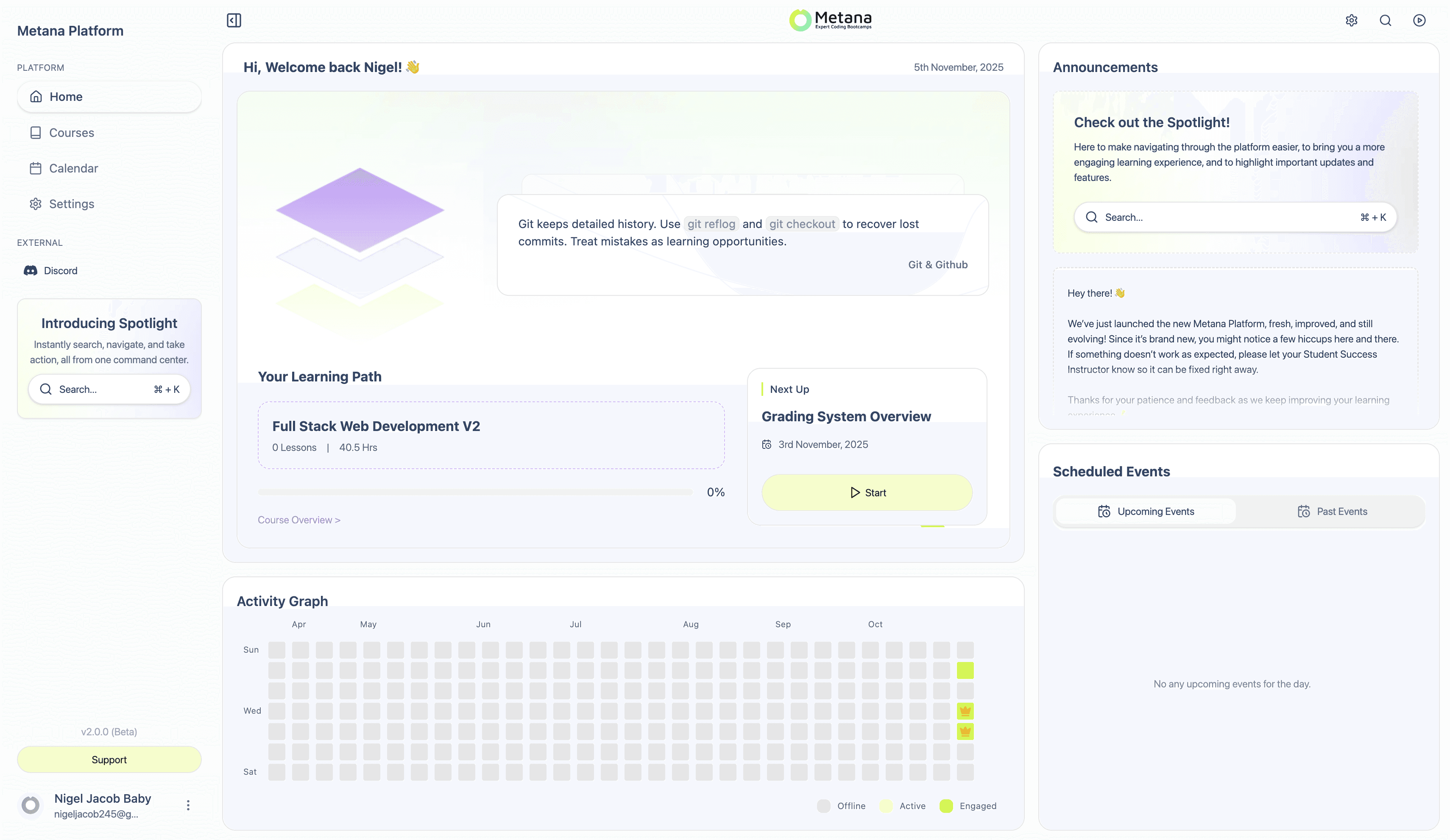Open settings gear icon in top bar

[x=1351, y=21]
